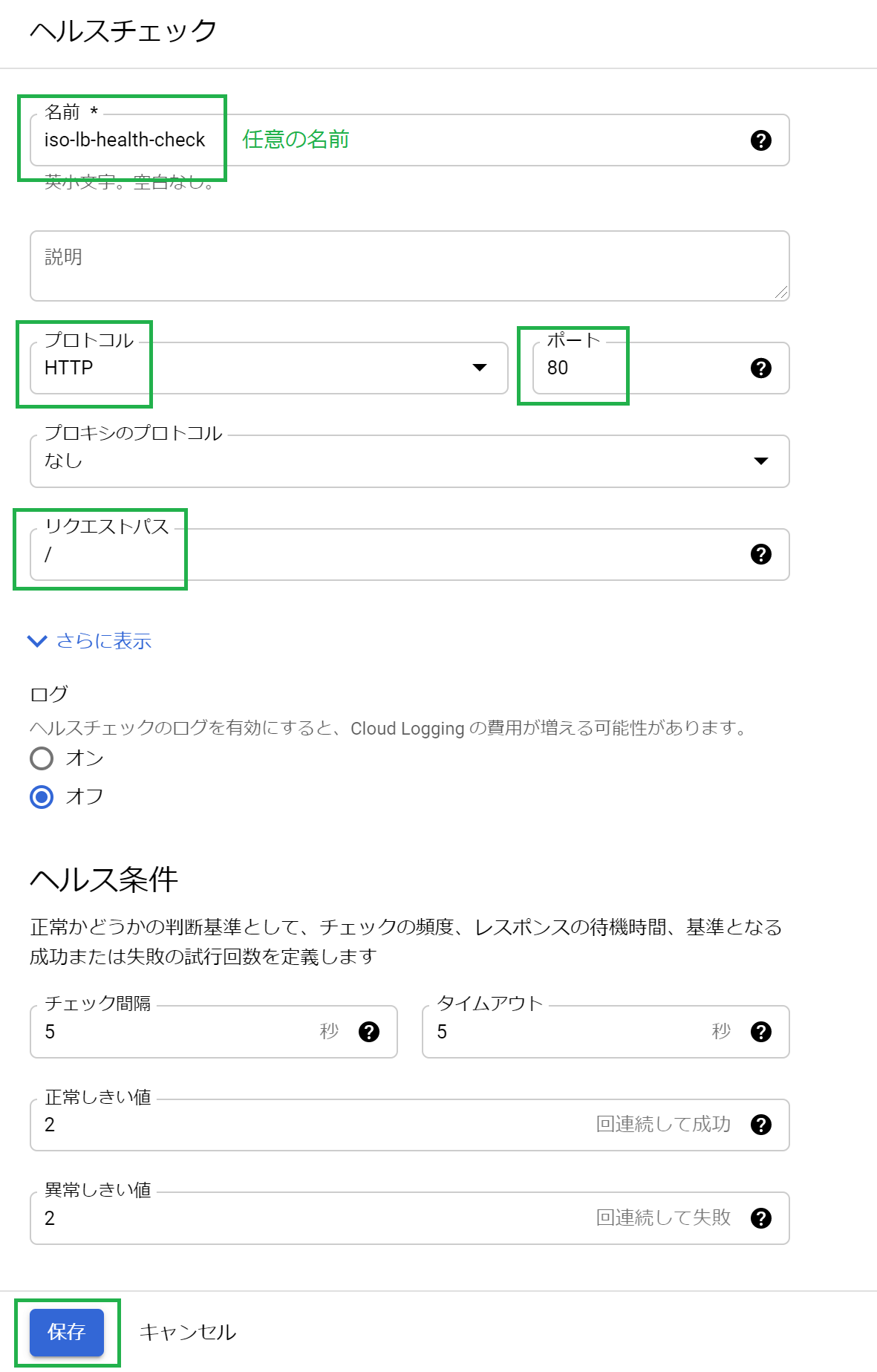Open the タイムアウト help tooltip
This screenshot has width=877, height=1372.
pos(760,1032)
